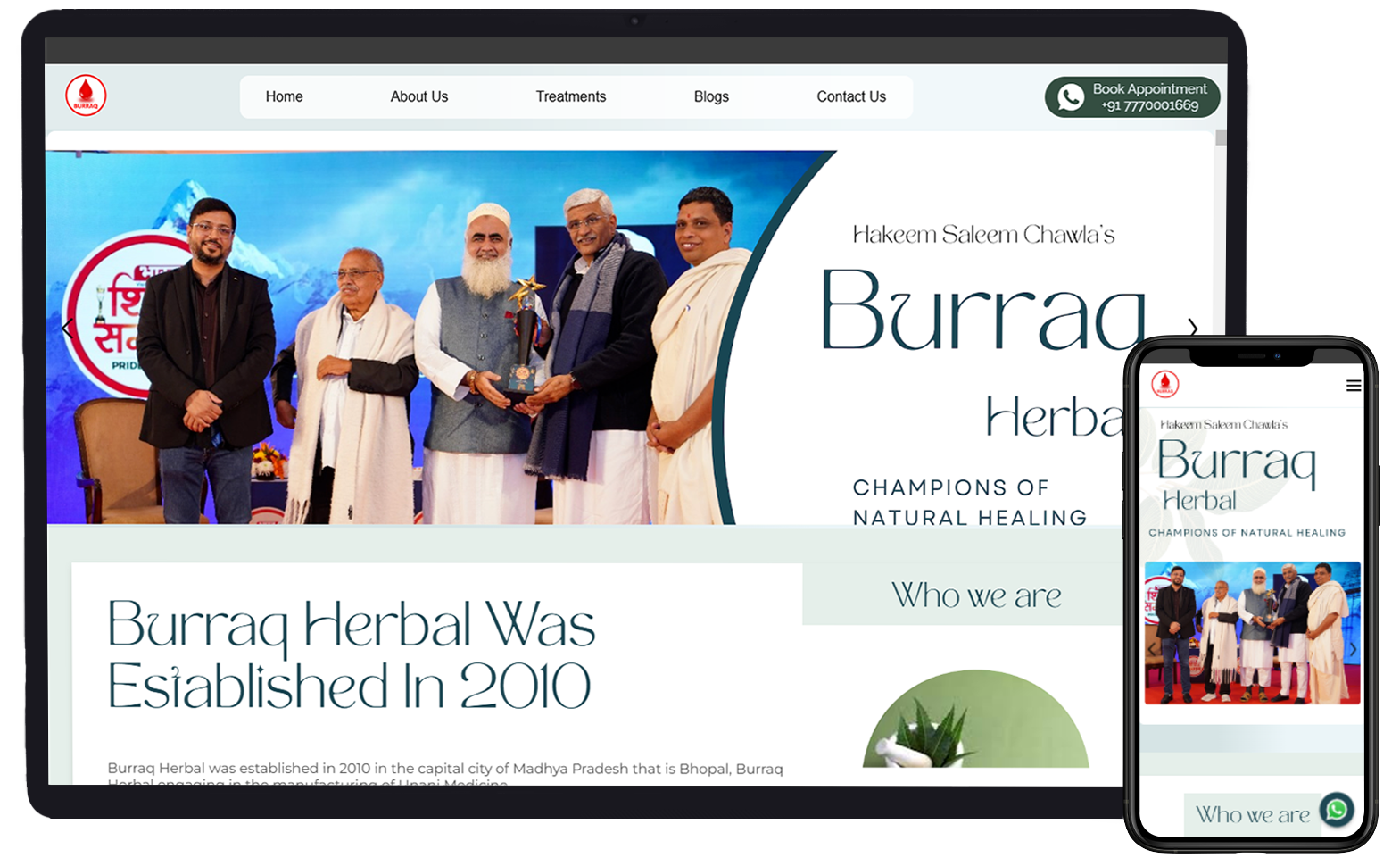This screenshot has width=1400, height=866.
Task: Click the Burraq logo in the tablet header
Action: point(86,96)
